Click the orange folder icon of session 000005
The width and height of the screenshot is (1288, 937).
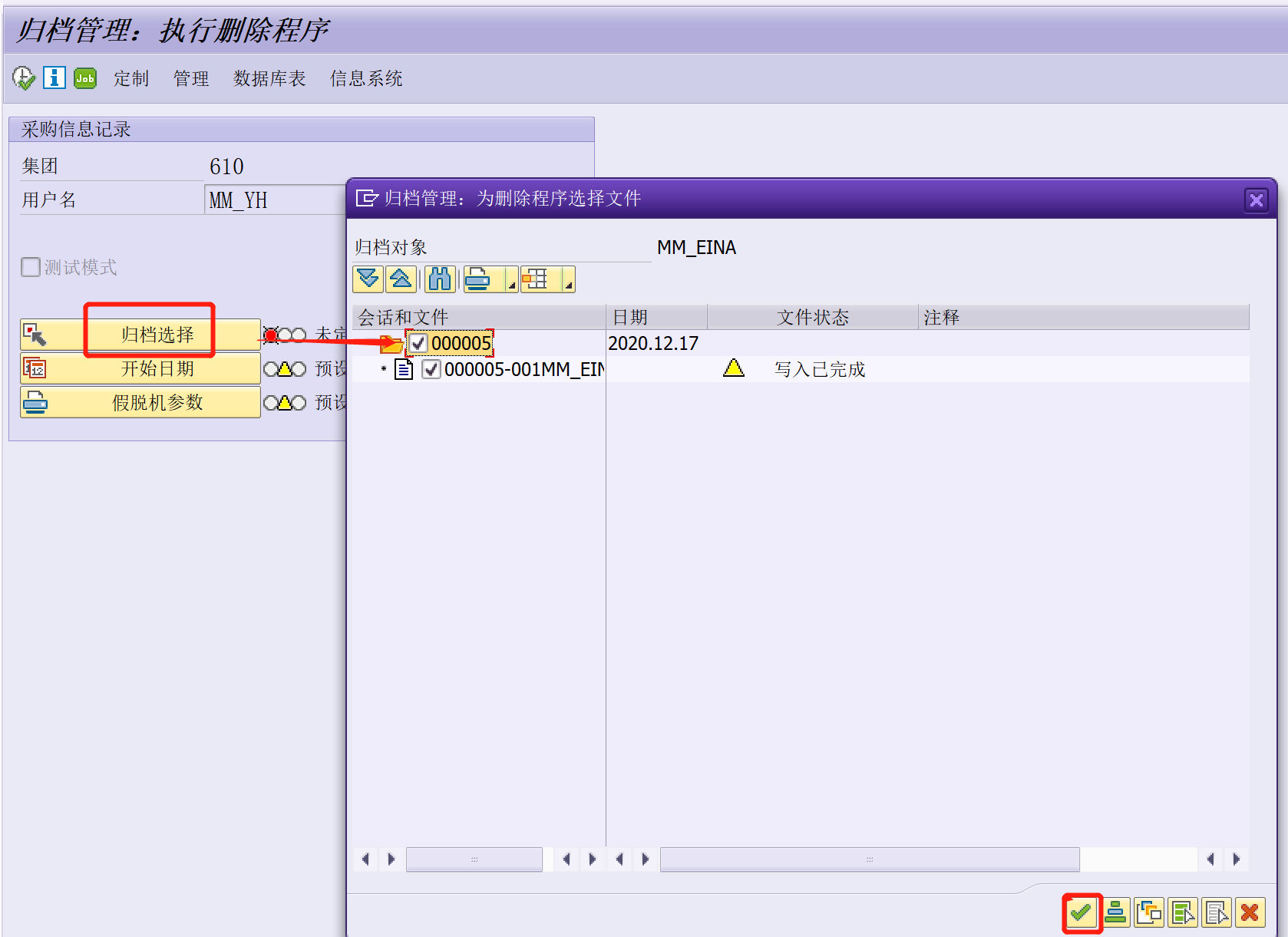point(391,344)
